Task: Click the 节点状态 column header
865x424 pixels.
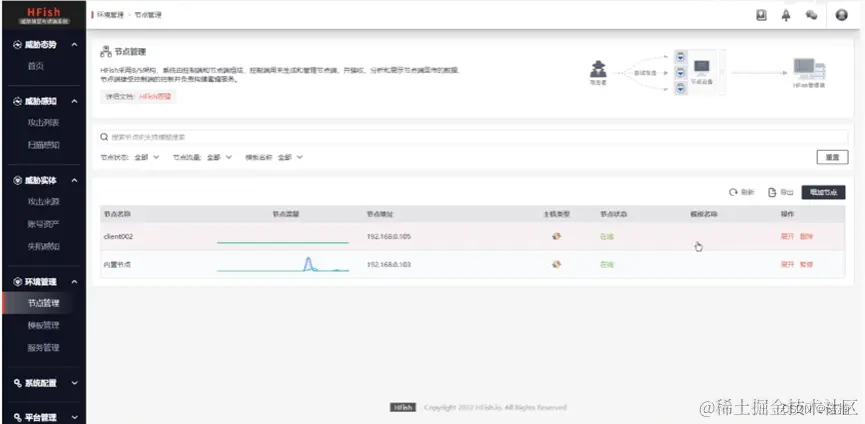Action: [x=613, y=214]
